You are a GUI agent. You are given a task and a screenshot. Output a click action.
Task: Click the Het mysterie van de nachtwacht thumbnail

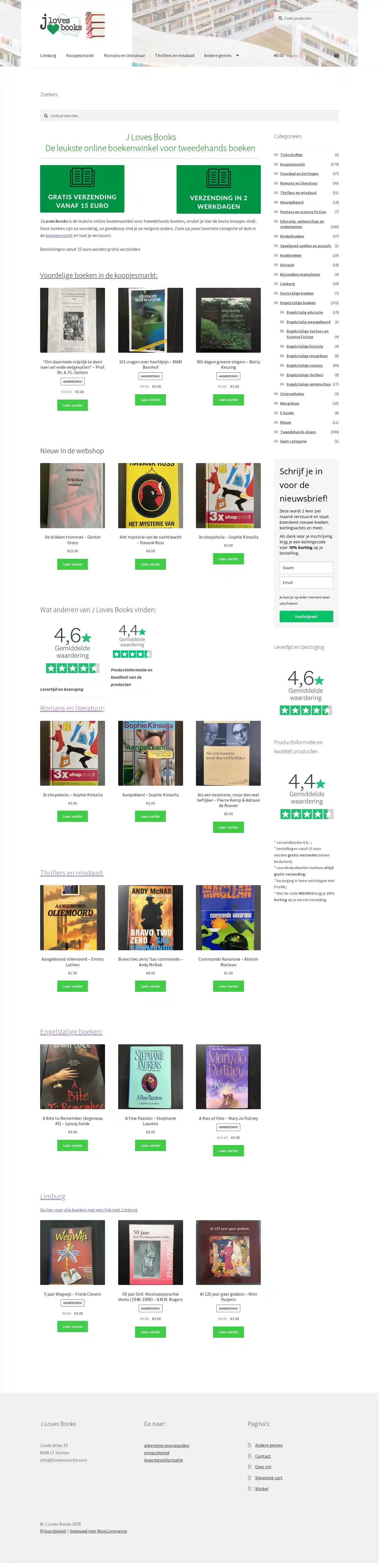tap(150, 496)
